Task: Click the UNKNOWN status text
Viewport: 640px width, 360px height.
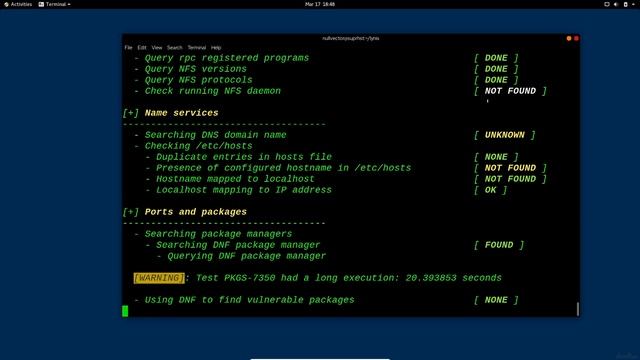Action: coord(504,135)
